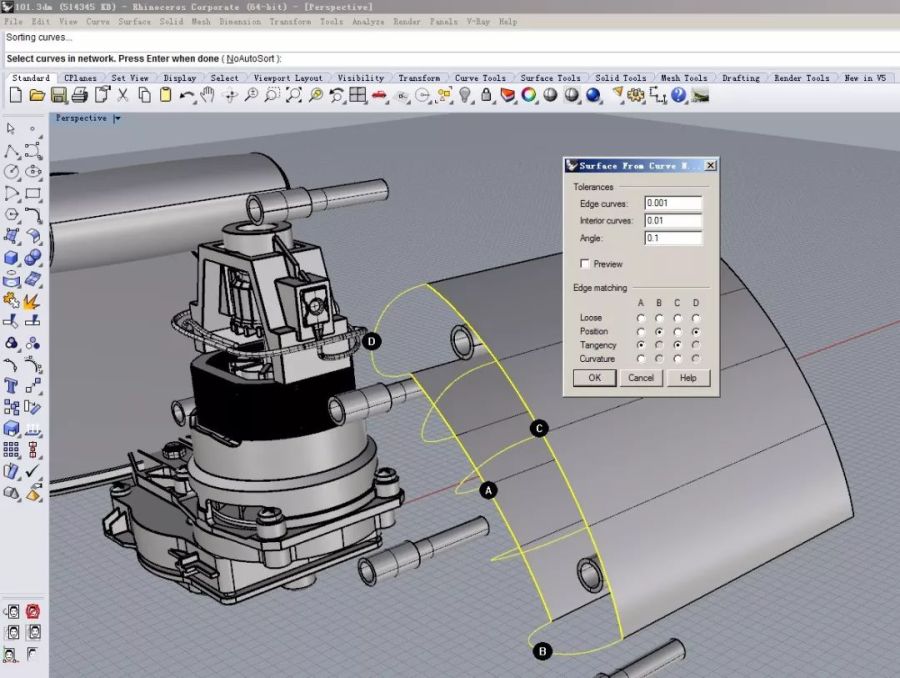The width and height of the screenshot is (900, 678).
Task: Click the Undo arrow icon
Action: coord(187,96)
